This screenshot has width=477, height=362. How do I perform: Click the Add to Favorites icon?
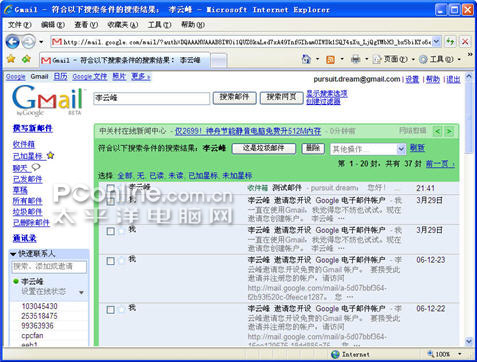tap(26, 59)
